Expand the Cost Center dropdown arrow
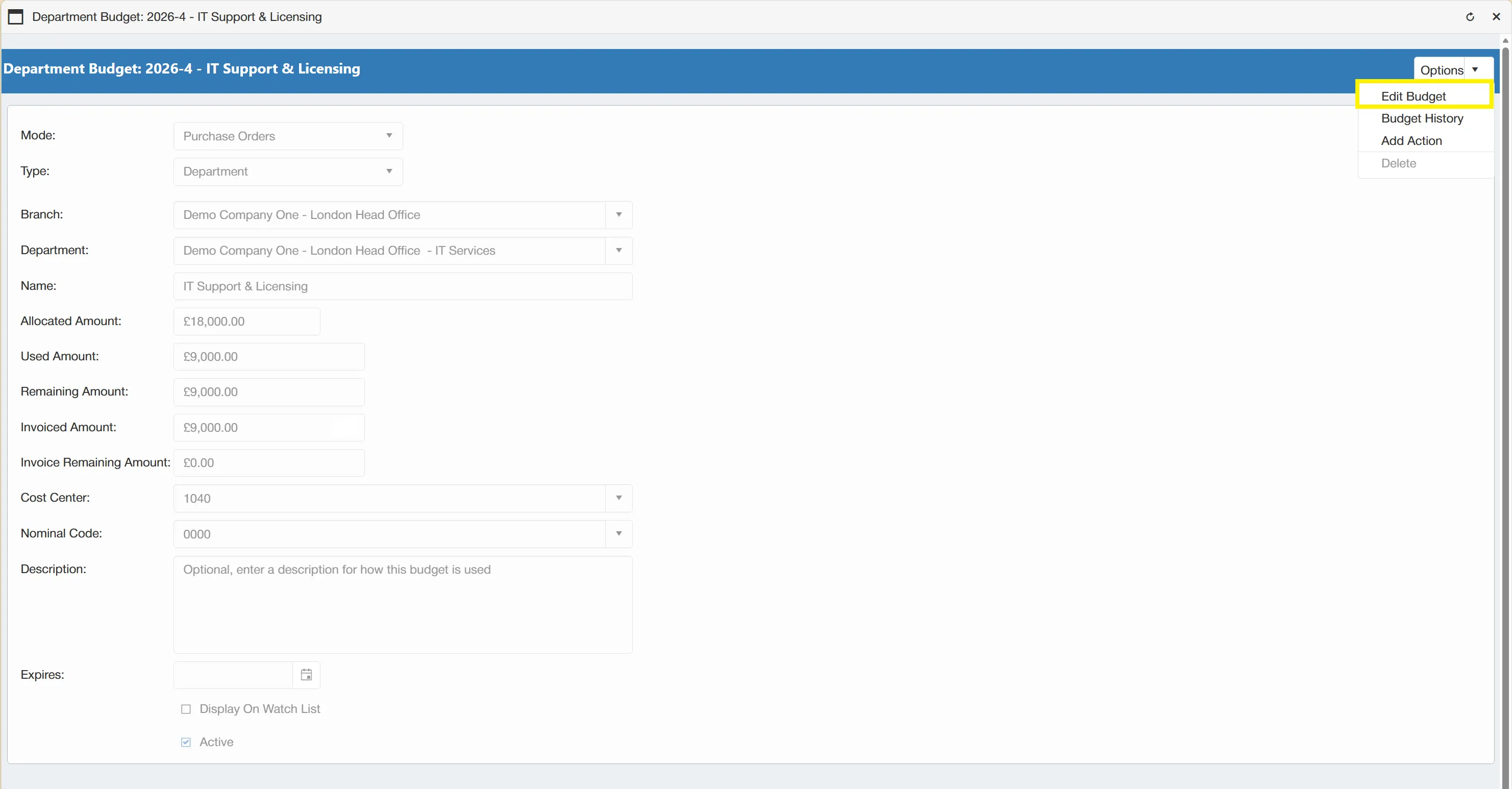 [x=618, y=499]
